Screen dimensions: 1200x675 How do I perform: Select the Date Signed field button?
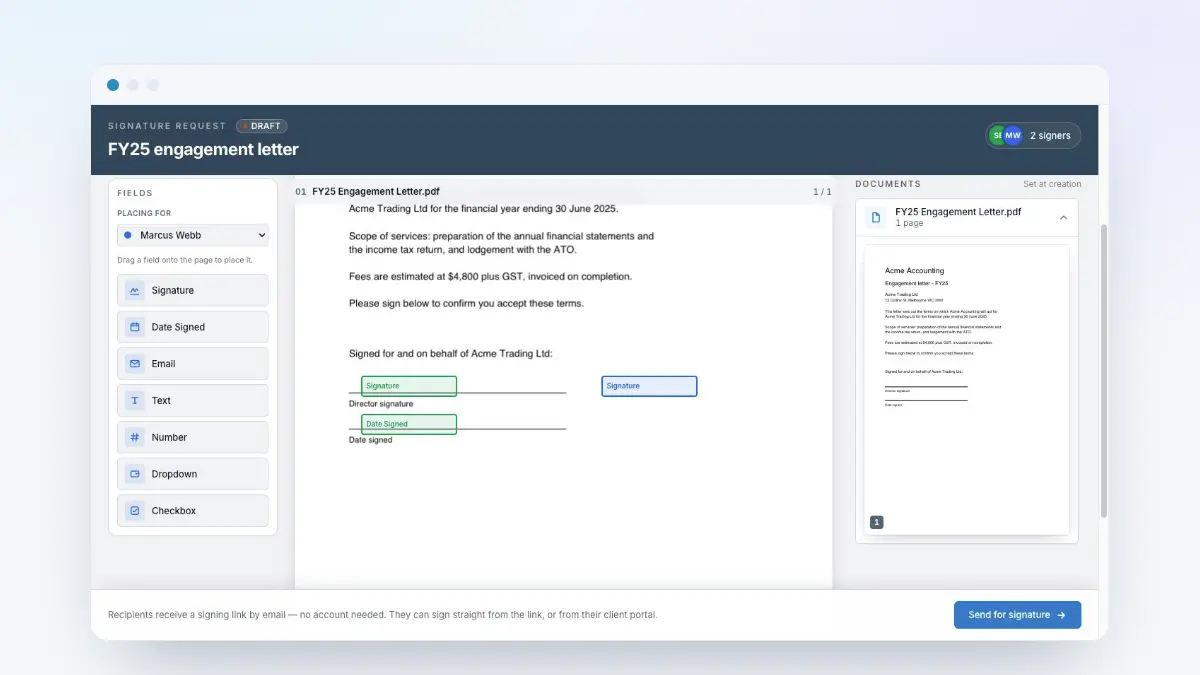[193, 327]
